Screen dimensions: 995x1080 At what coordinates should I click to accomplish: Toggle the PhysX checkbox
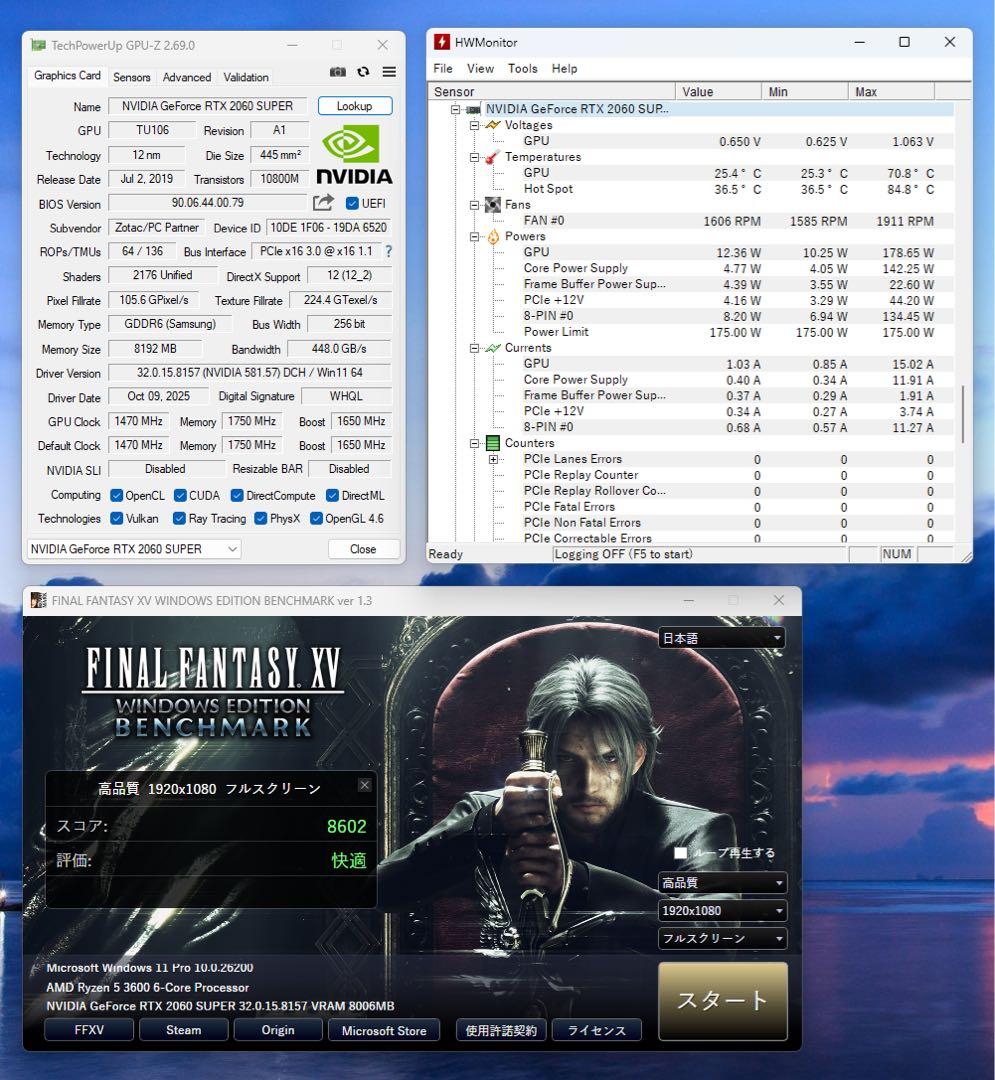(260, 518)
